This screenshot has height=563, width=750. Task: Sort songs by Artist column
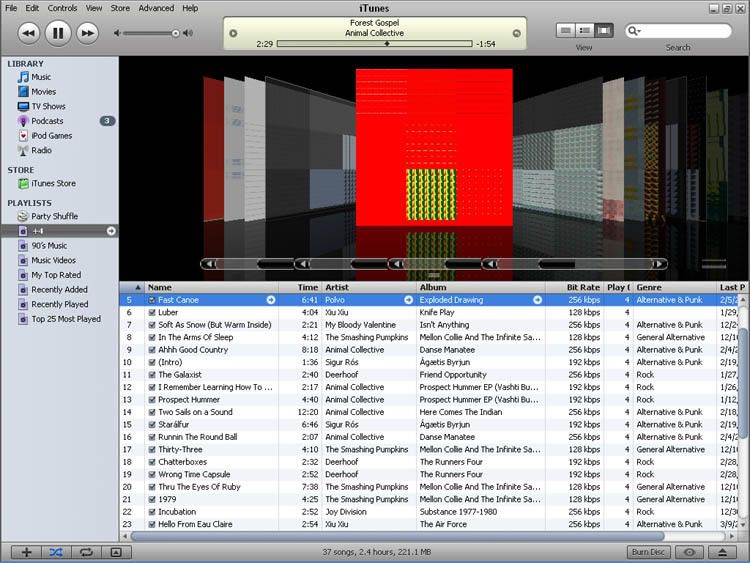coord(369,287)
